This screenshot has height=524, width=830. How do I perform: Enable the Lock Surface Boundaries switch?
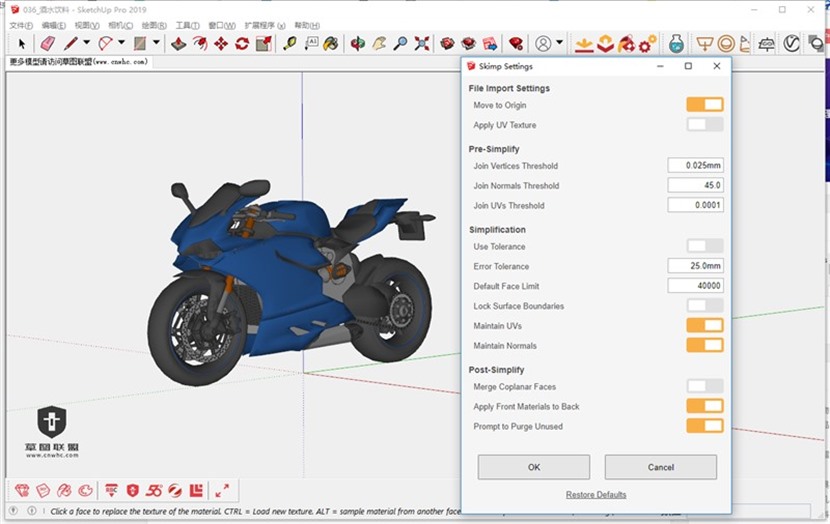click(705, 305)
